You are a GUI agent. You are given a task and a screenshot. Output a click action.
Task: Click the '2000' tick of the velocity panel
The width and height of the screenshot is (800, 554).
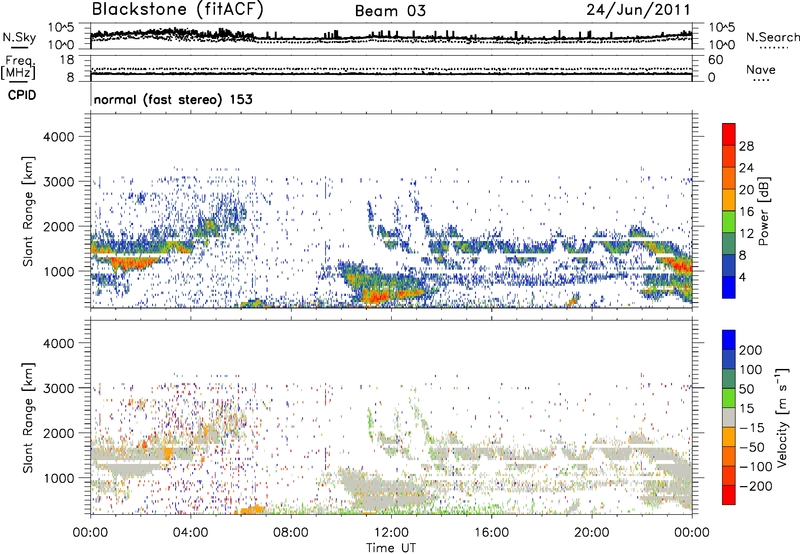pos(59,433)
